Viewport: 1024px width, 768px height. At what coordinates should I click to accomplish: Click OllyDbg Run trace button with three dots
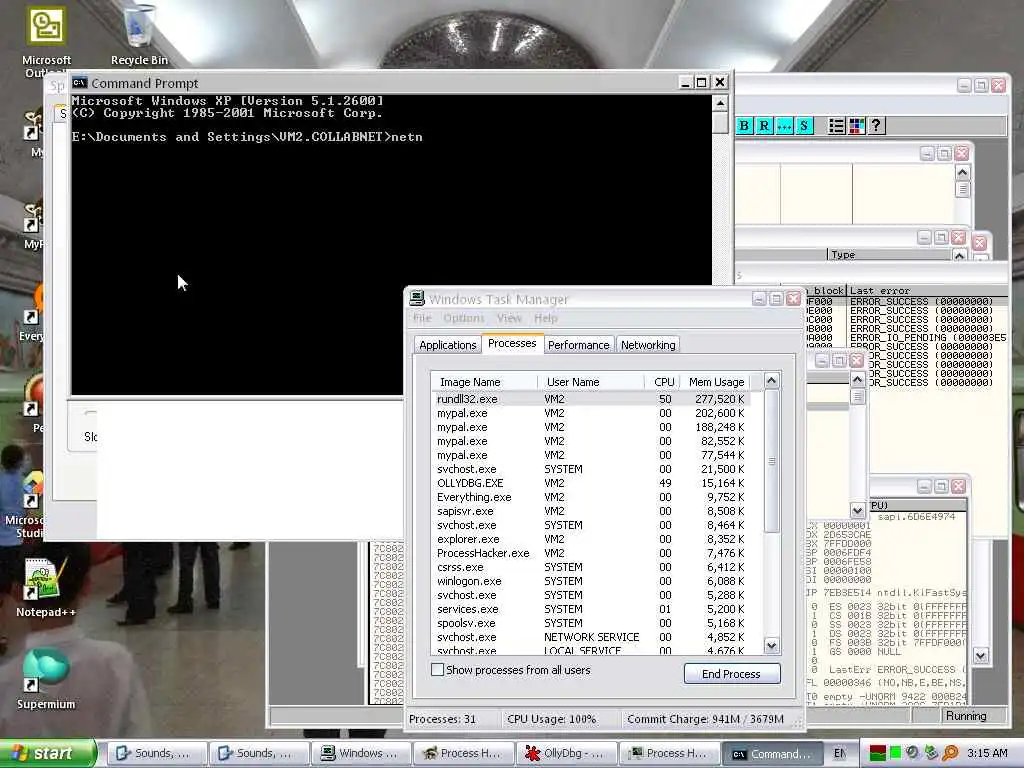784,125
